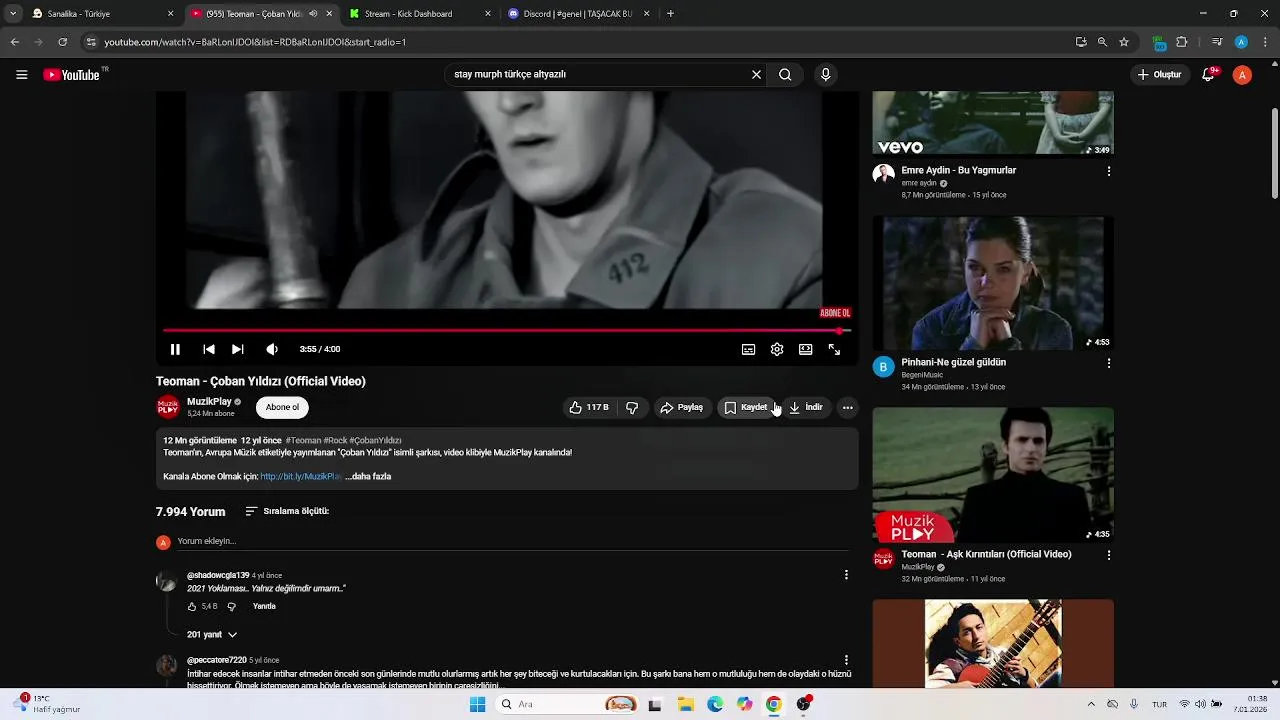Open YouTube hamburger guide menu
Screen dimensions: 1280x720
pos(21,75)
